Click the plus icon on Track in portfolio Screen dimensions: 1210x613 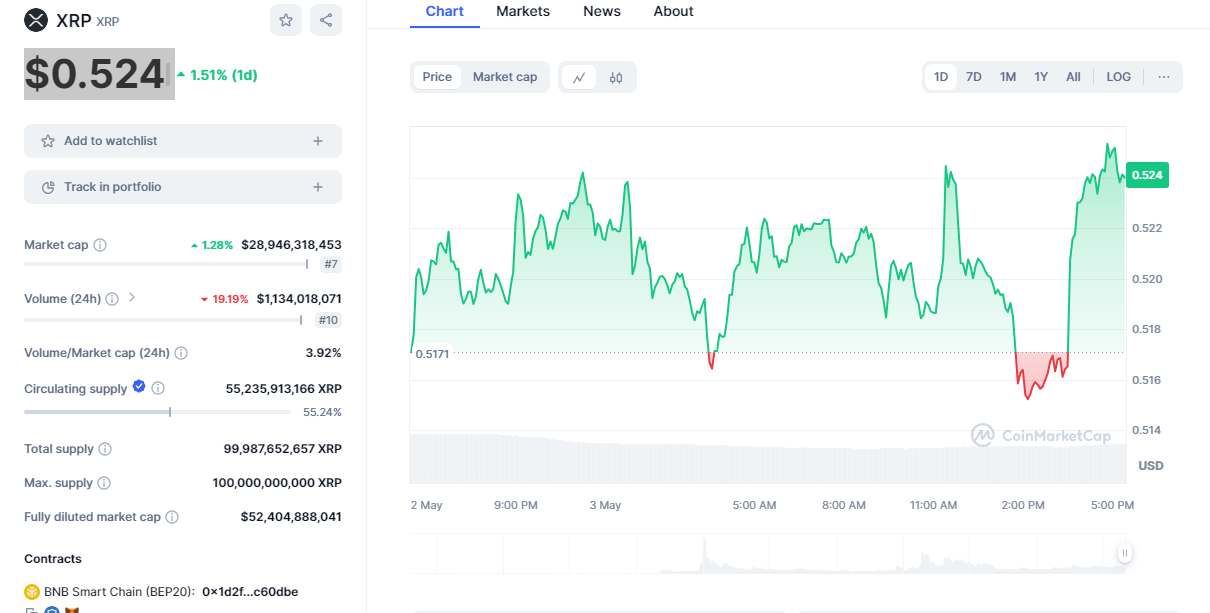(318, 187)
